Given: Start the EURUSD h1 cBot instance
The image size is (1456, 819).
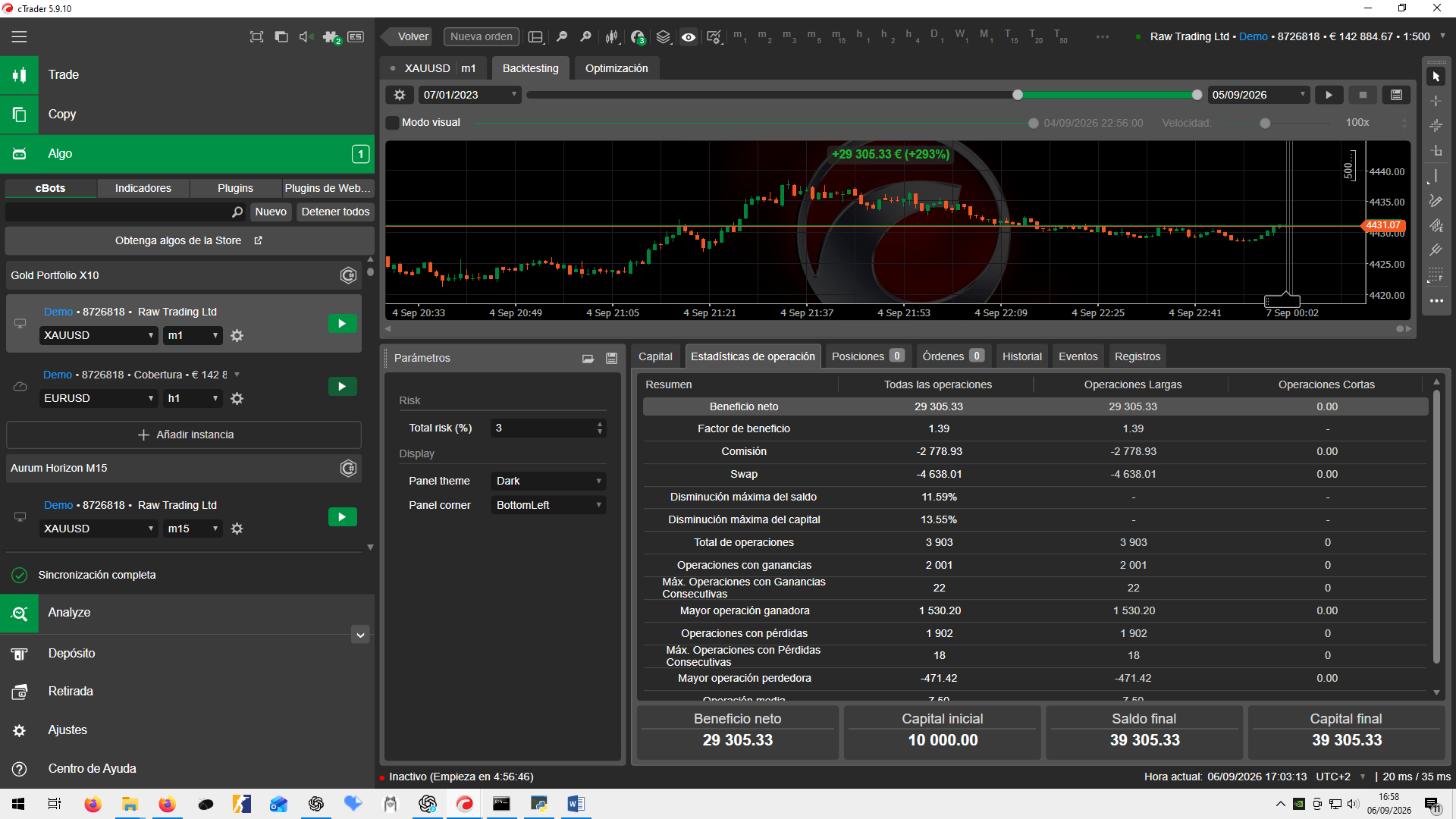Looking at the screenshot, I should 342,387.
